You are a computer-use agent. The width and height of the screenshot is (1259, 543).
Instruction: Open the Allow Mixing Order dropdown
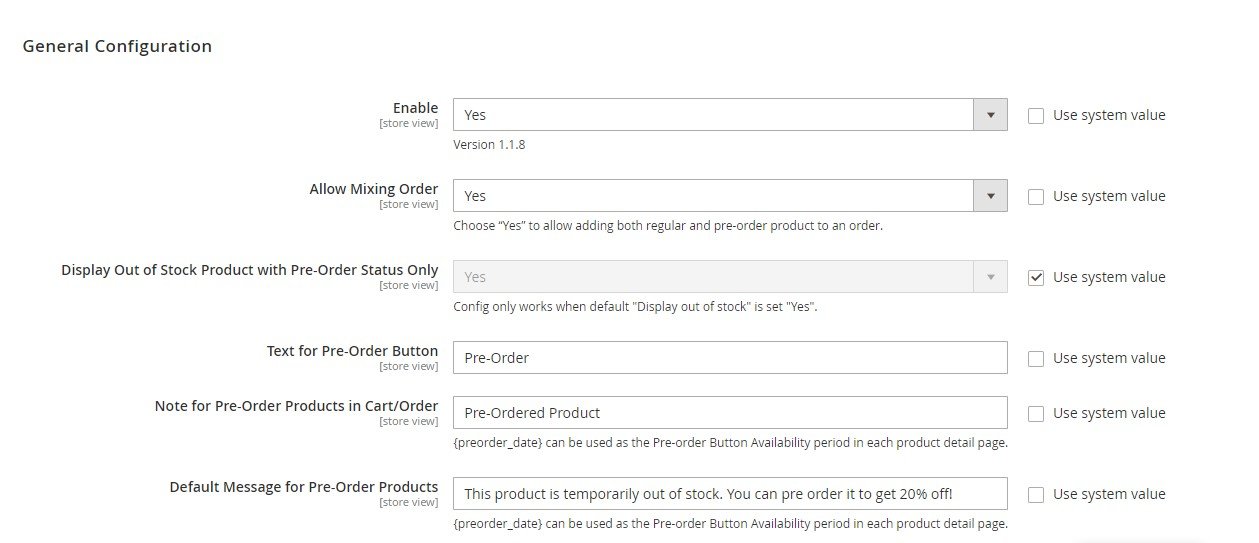click(729, 196)
